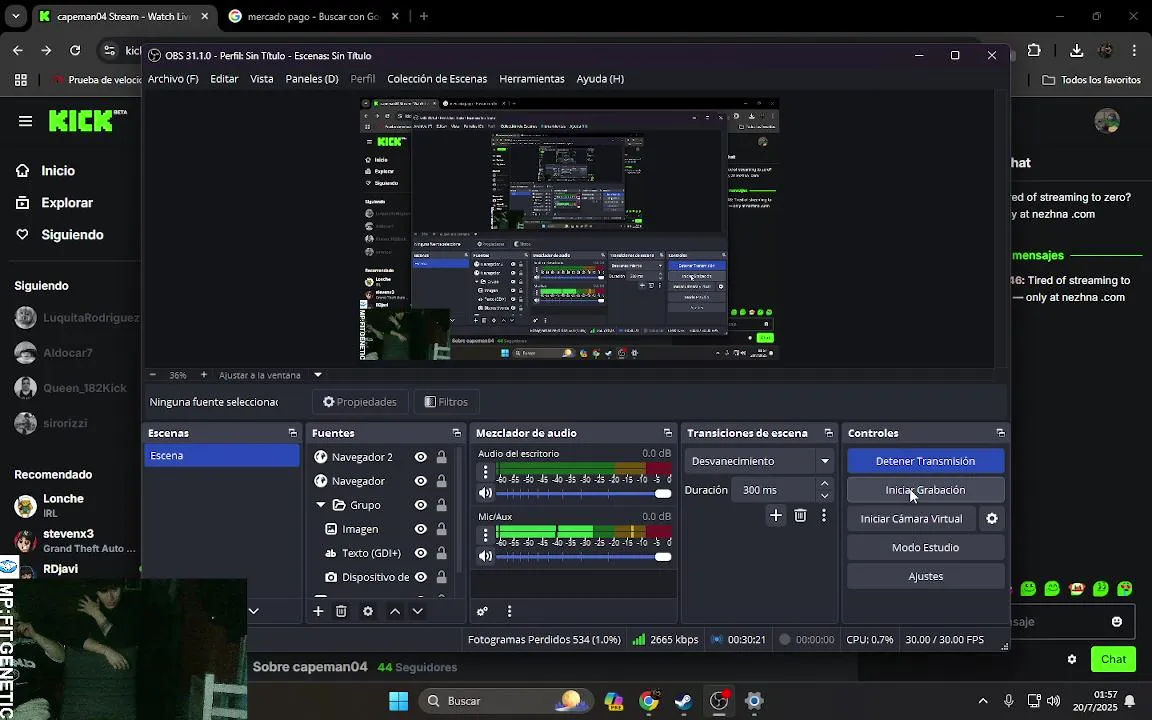Open advanced audio properties gears icon
1152x720 pixels.
[483, 611]
